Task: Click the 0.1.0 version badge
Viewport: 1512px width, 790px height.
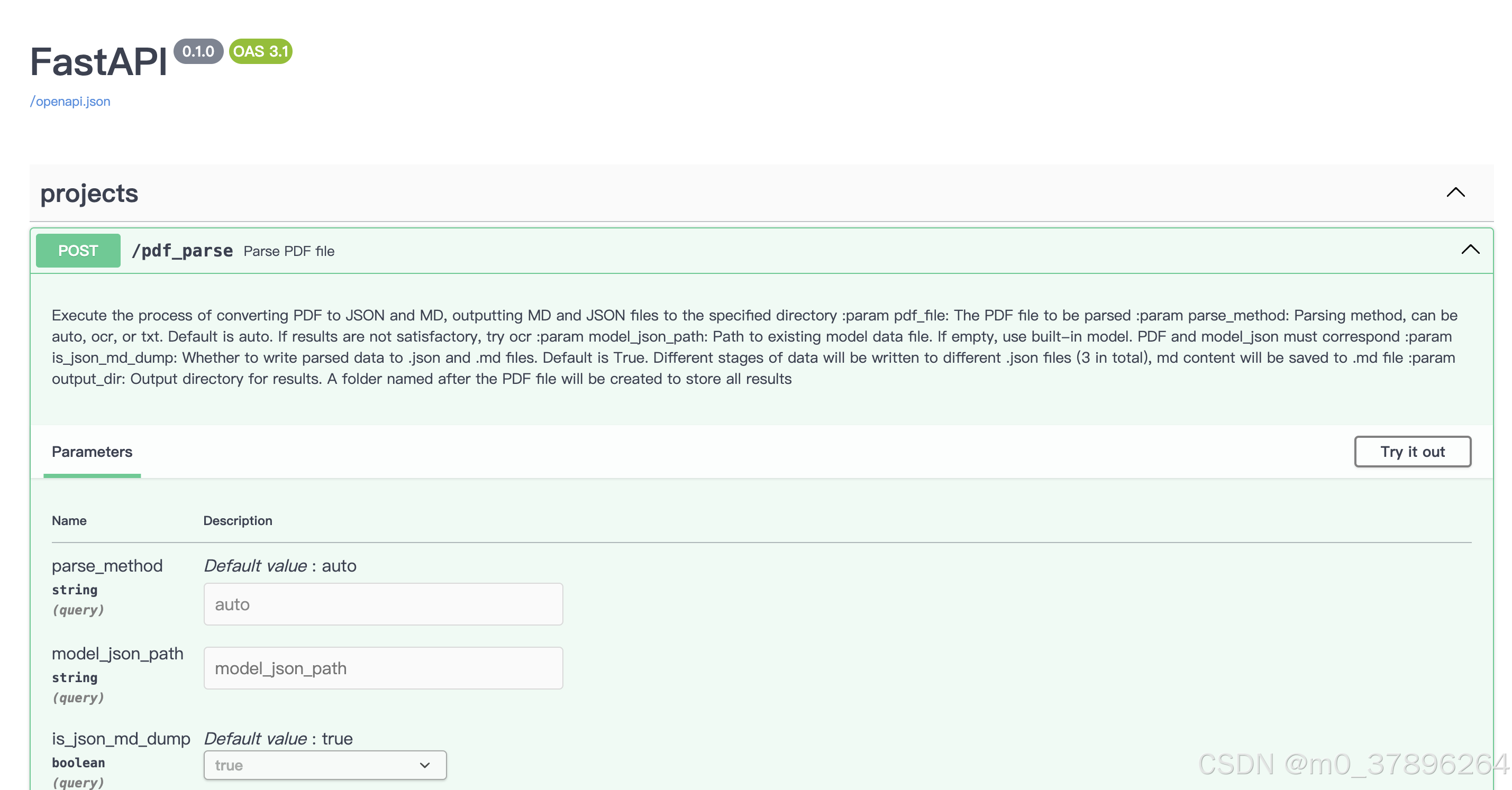Action: point(198,51)
